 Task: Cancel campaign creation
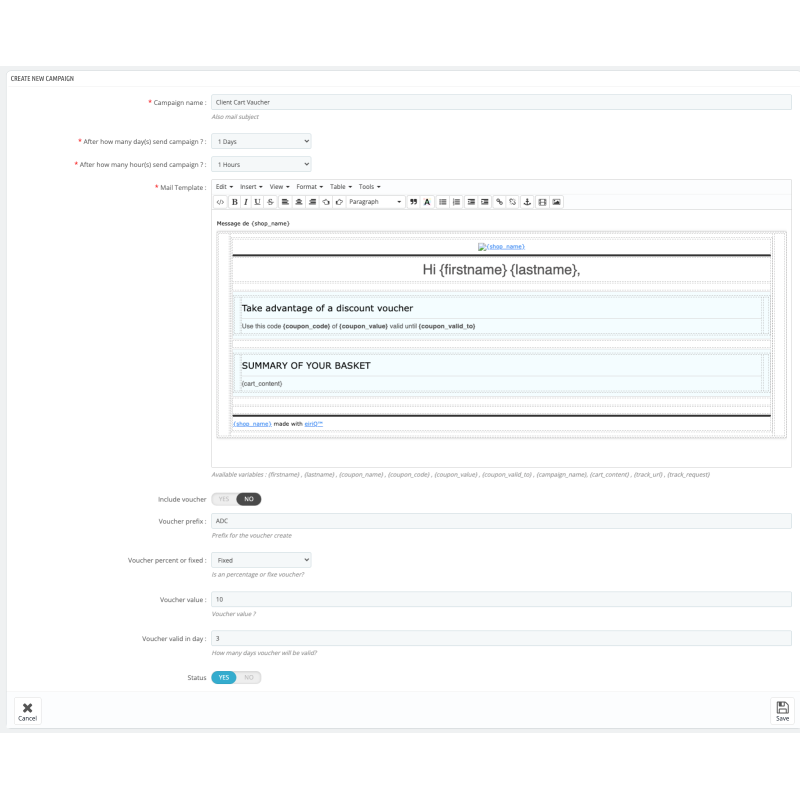tap(27, 710)
